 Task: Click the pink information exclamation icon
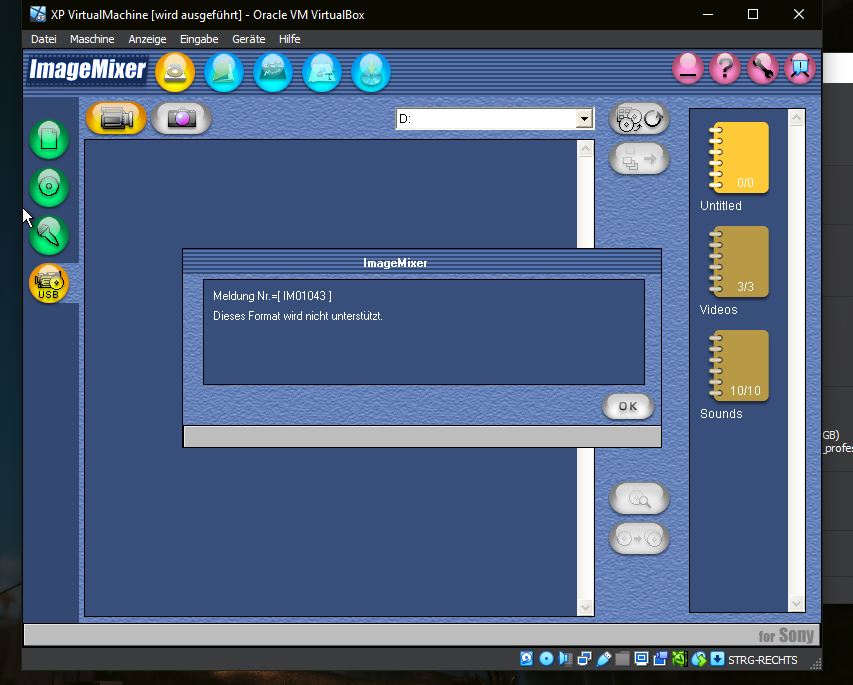point(800,69)
